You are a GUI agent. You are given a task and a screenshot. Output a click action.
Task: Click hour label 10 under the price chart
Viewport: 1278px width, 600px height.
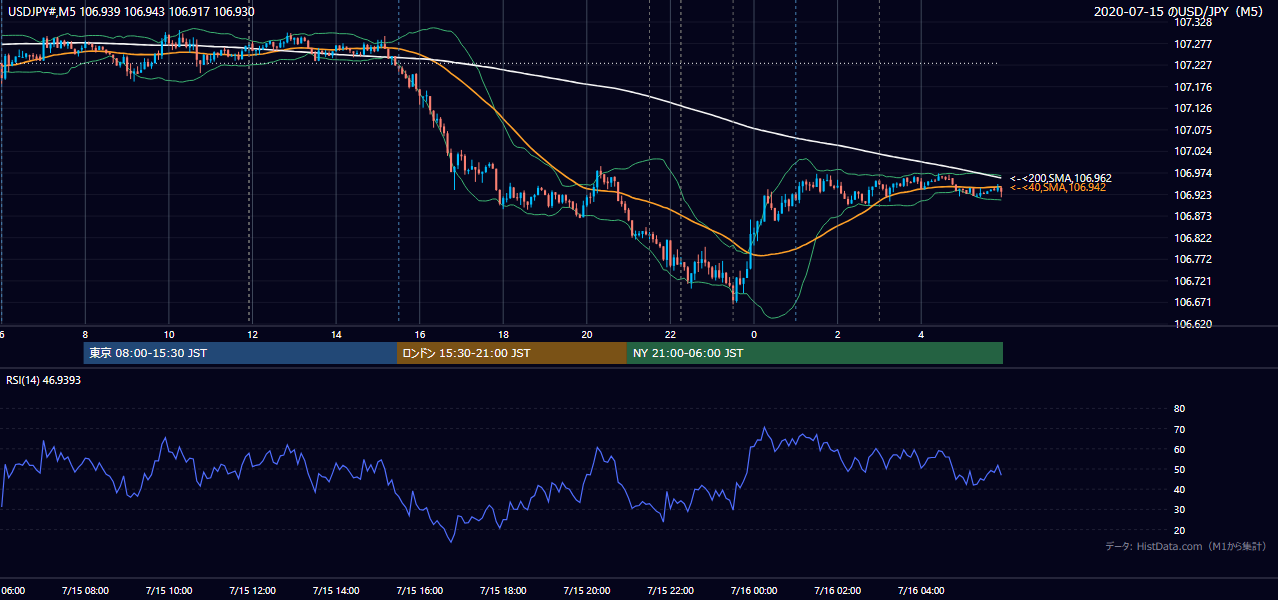[x=169, y=335]
